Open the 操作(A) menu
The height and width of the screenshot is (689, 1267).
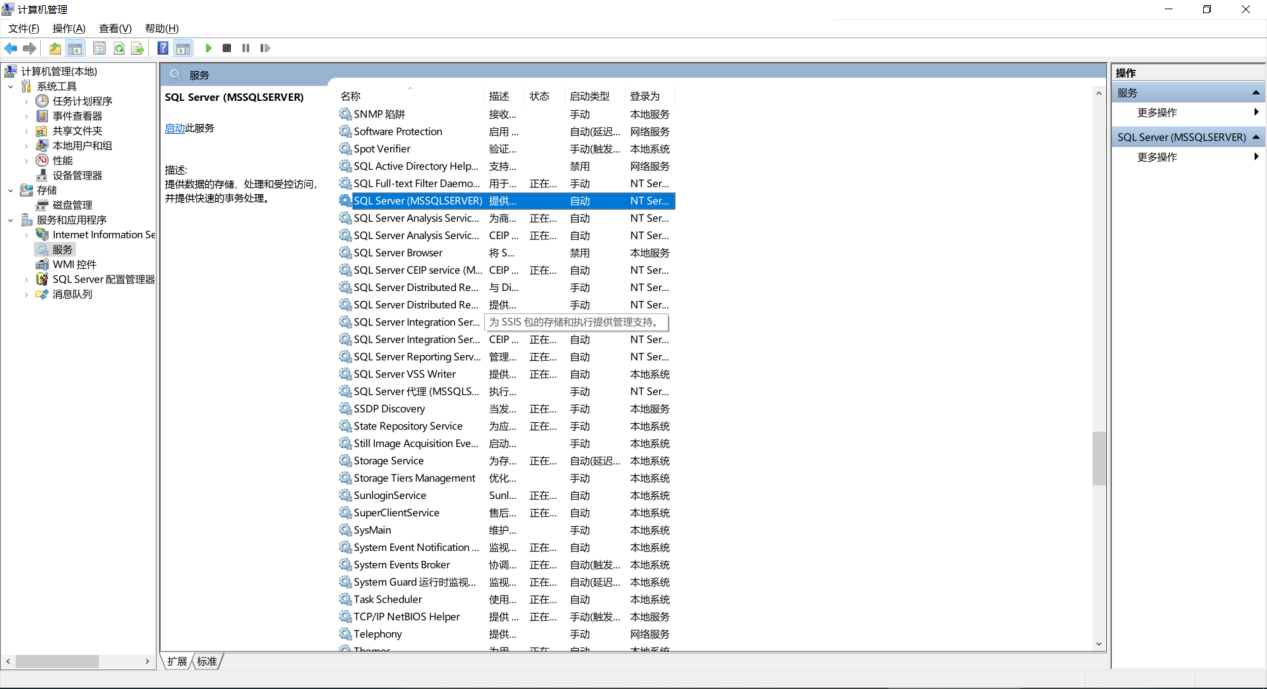pos(69,28)
